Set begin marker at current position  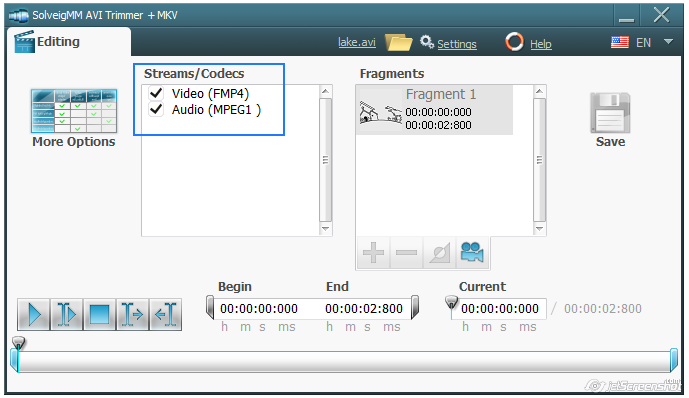click(x=132, y=315)
